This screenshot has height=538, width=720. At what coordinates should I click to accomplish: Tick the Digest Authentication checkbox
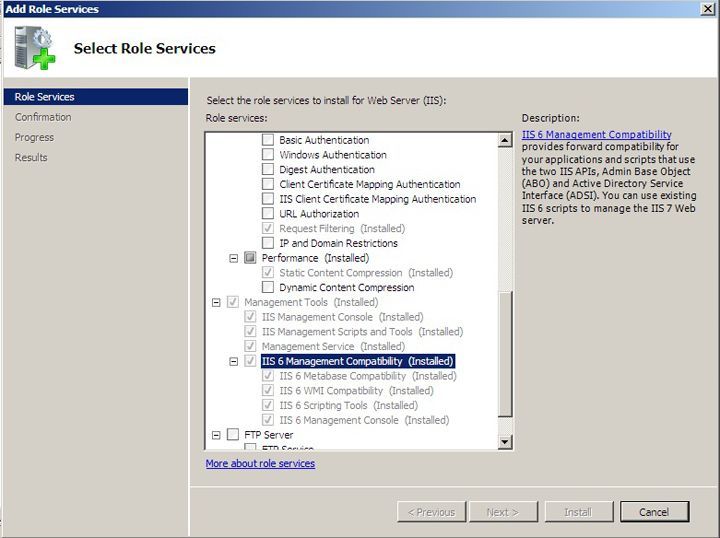coord(268,169)
